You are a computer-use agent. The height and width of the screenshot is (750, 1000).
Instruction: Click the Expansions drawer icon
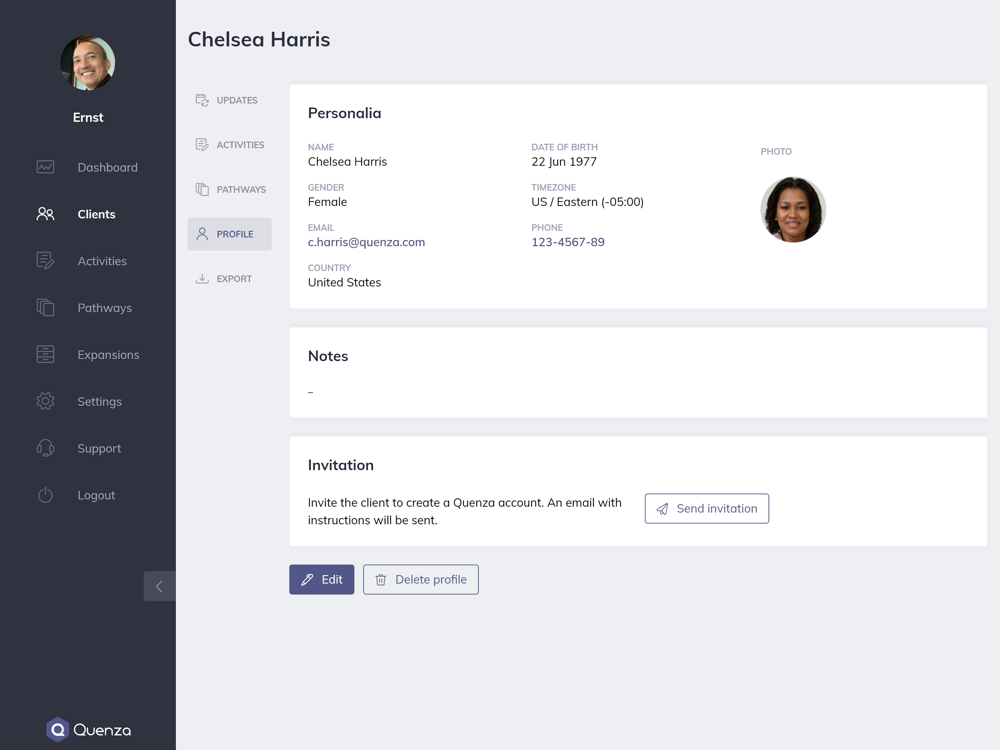pyautogui.click(x=45, y=354)
